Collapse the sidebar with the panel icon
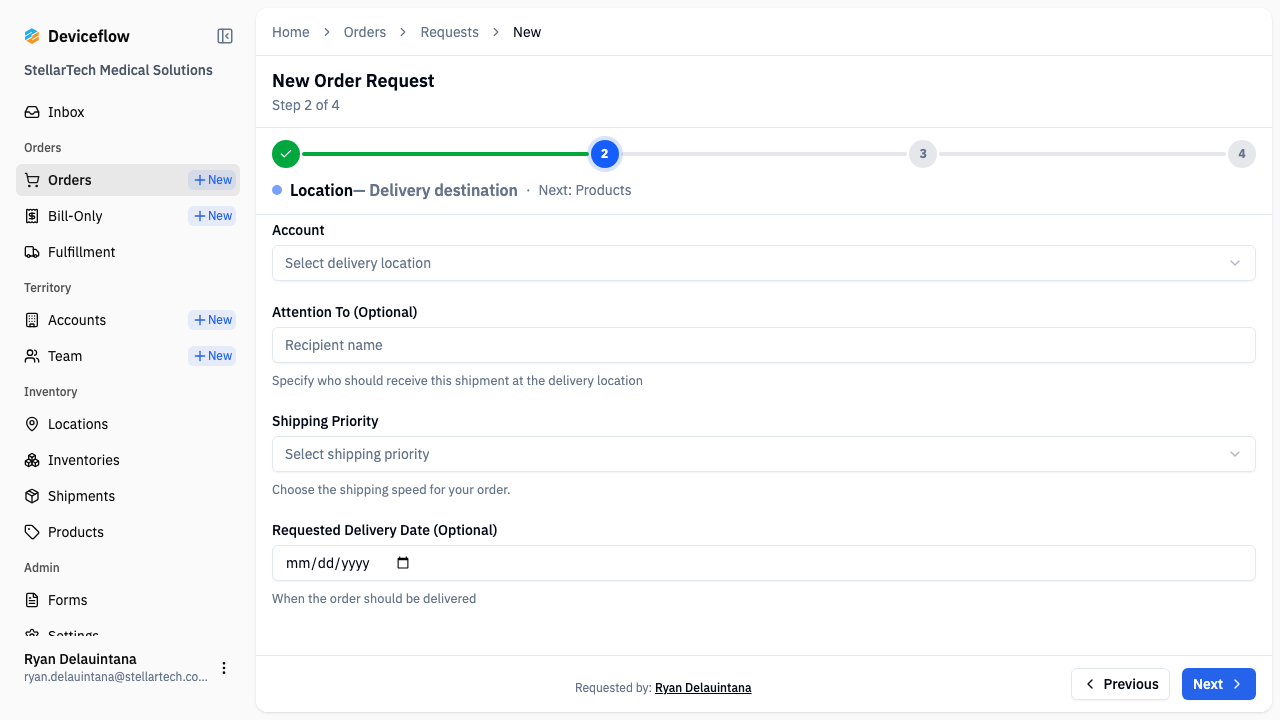The height and width of the screenshot is (720, 1280). coord(225,36)
